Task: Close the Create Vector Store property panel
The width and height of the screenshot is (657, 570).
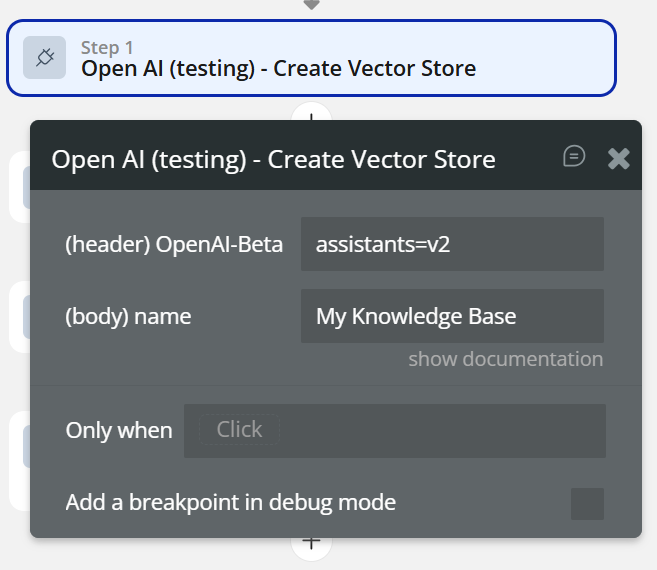Action: point(619,158)
